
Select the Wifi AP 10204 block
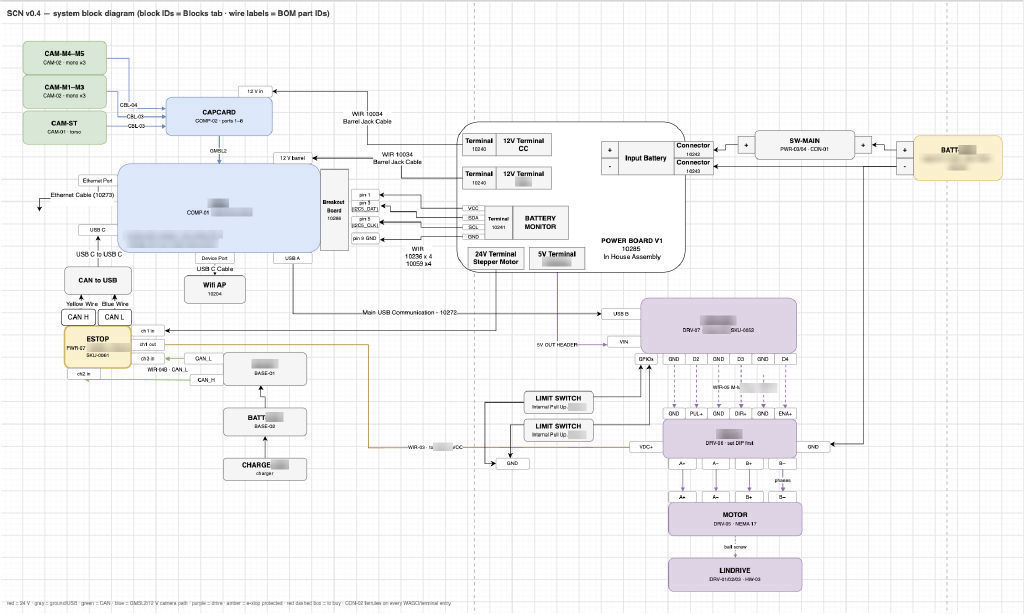tap(215, 289)
